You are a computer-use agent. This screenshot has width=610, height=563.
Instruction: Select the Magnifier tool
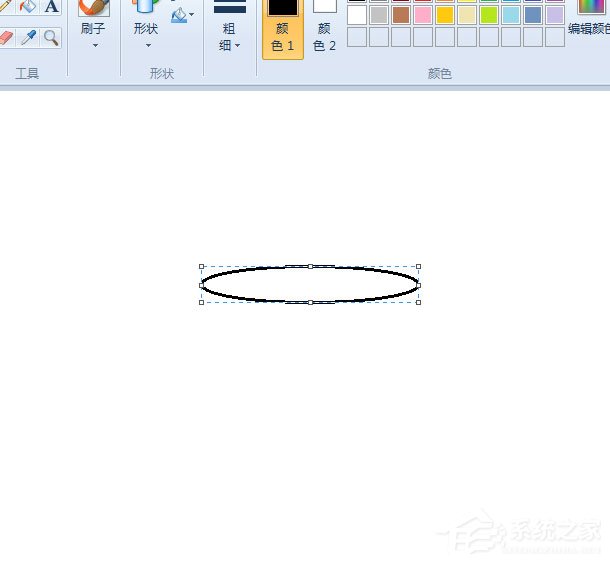51,38
